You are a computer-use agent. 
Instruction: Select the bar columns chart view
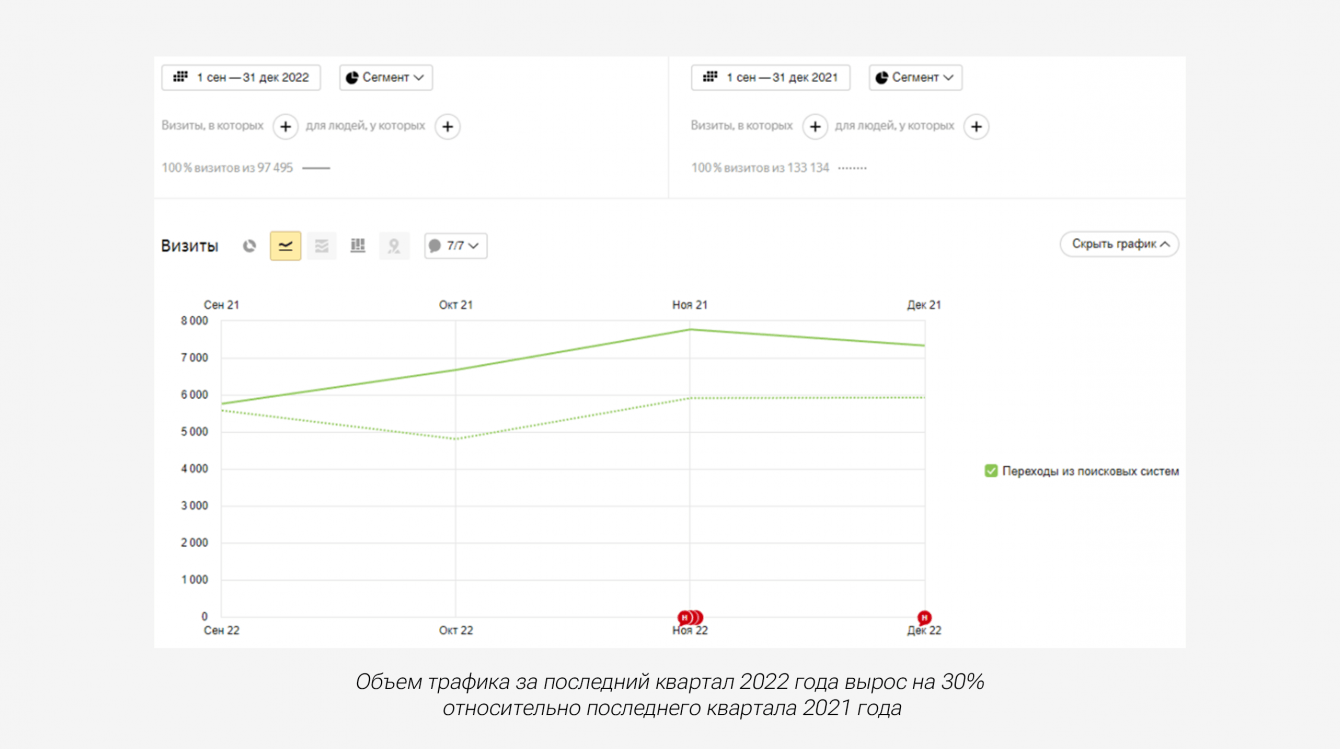pos(358,246)
